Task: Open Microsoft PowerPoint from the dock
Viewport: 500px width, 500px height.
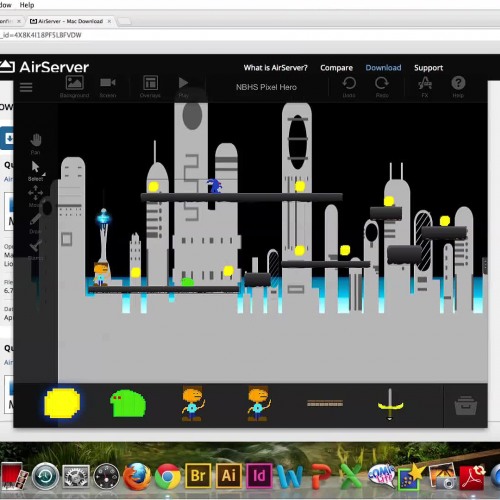Action: (x=321, y=477)
